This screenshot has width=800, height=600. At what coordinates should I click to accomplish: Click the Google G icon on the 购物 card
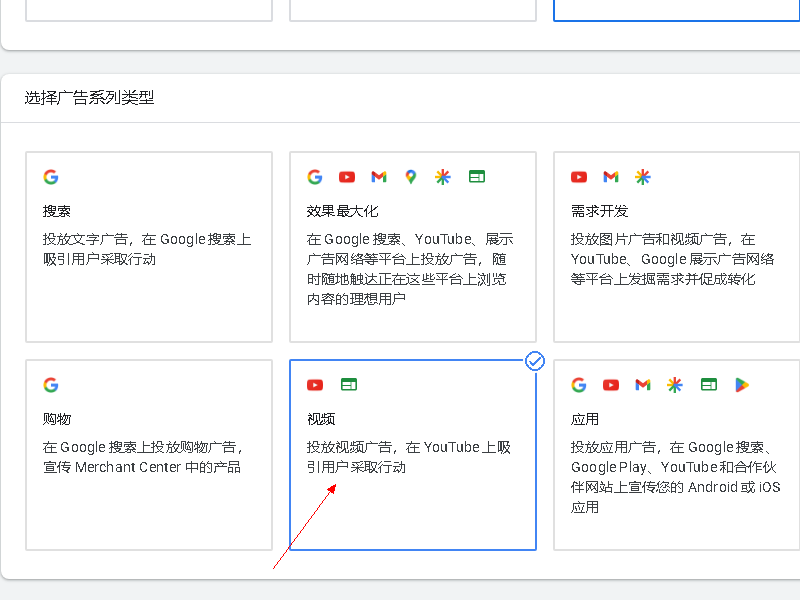point(51,385)
